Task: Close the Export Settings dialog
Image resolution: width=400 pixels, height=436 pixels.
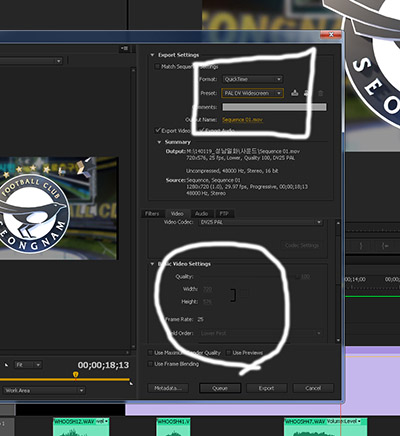Action: click(331, 35)
